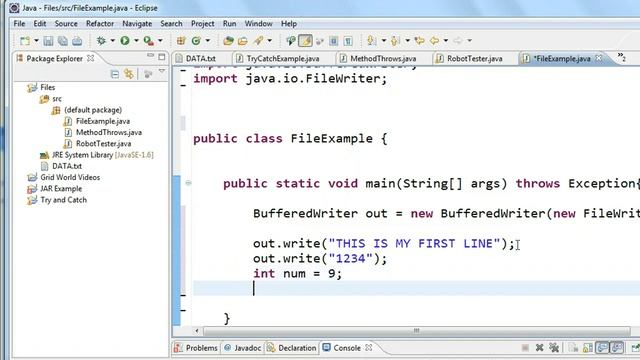Open the Help menu
The height and width of the screenshot is (360, 640).
pos(289,24)
